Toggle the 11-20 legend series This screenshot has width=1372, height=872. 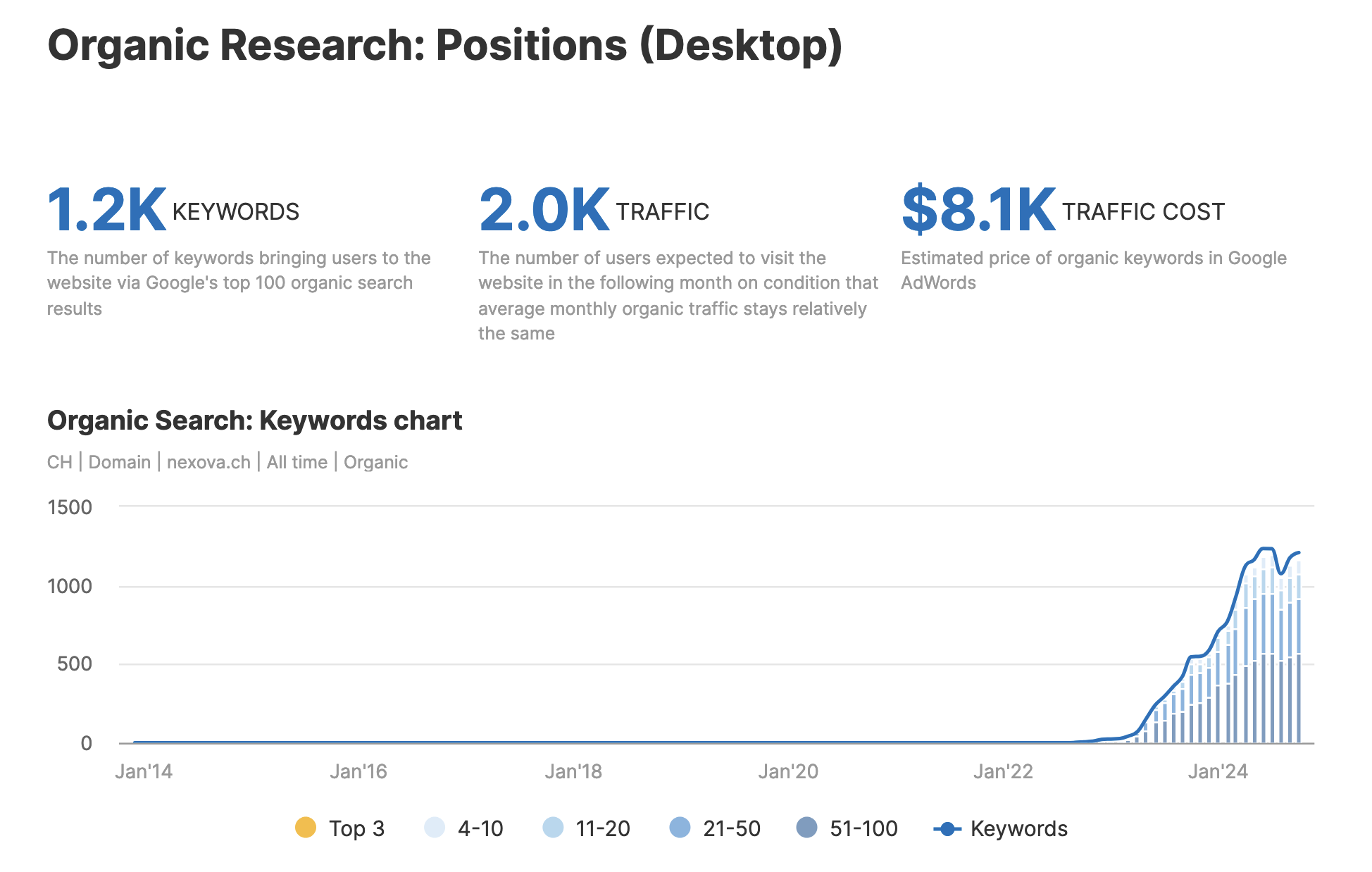pos(587,828)
